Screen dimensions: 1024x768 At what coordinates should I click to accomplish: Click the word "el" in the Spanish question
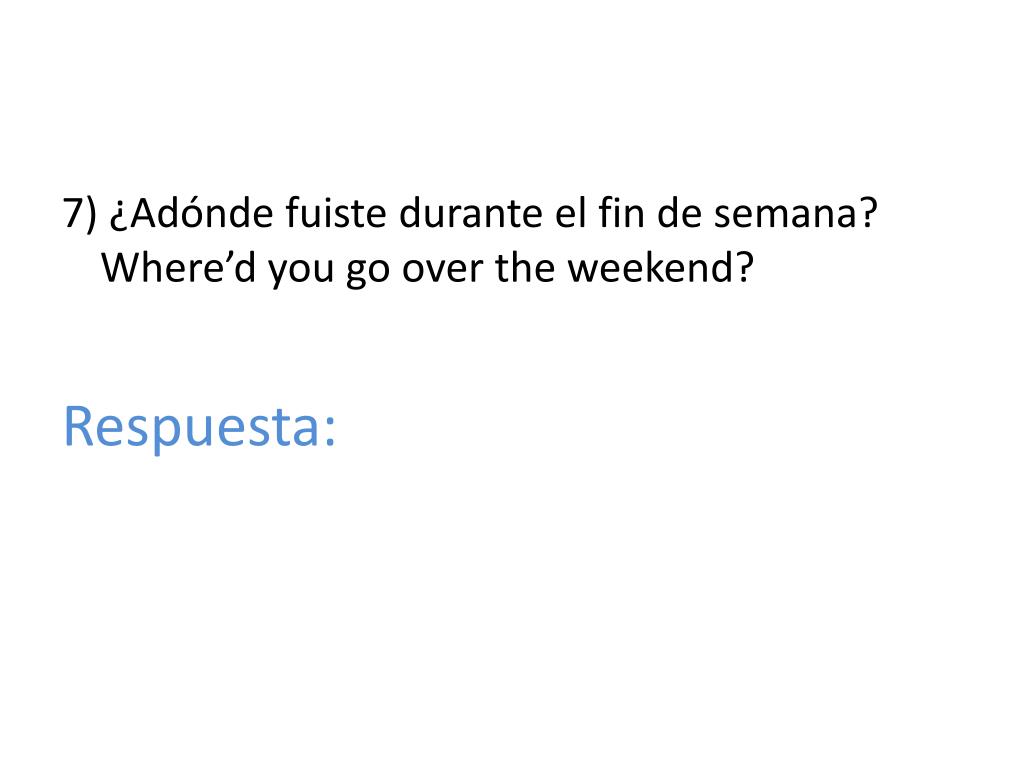[570, 212]
